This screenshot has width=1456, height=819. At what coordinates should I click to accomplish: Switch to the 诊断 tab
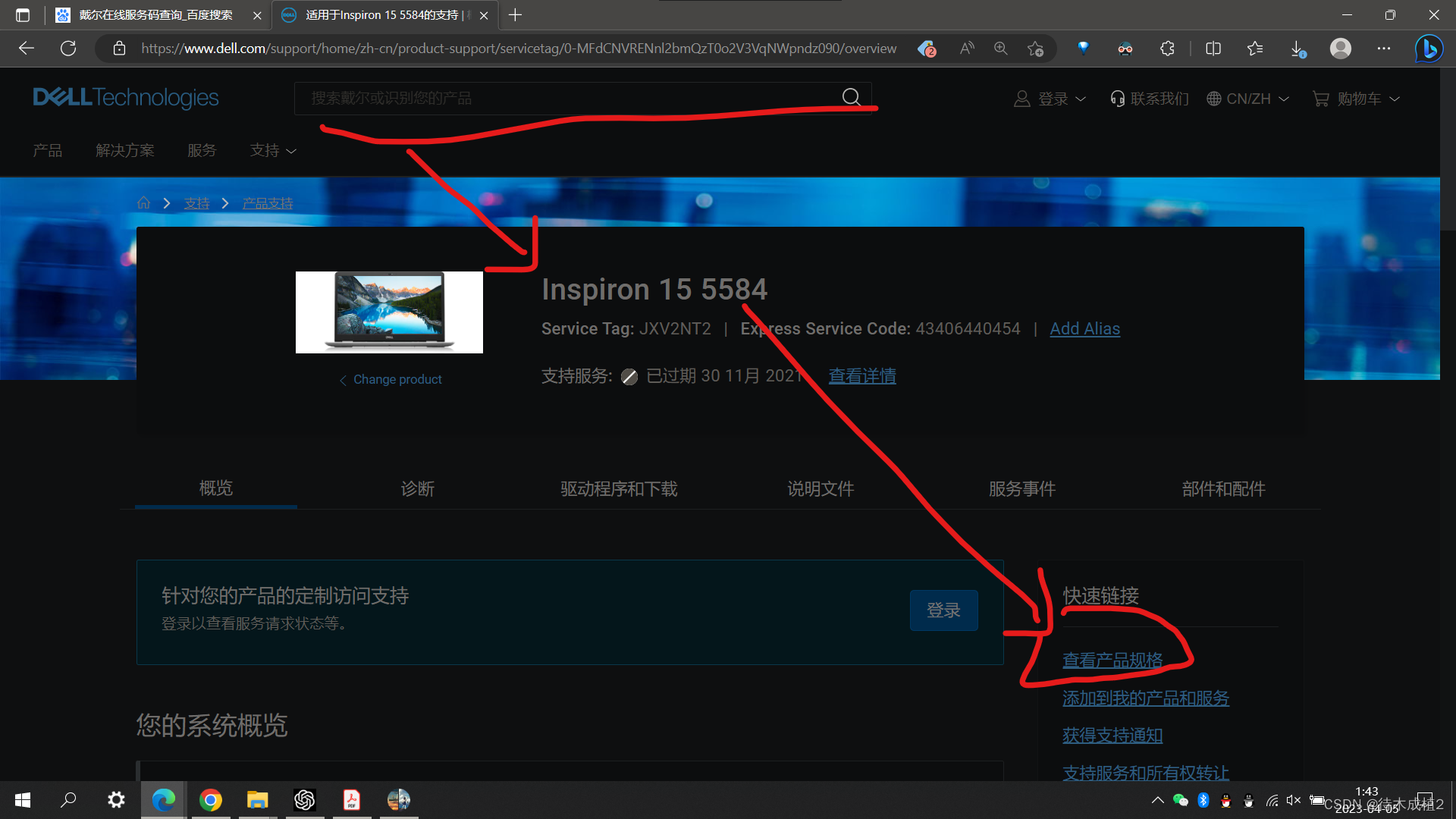pyautogui.click(x=417, y=488)
